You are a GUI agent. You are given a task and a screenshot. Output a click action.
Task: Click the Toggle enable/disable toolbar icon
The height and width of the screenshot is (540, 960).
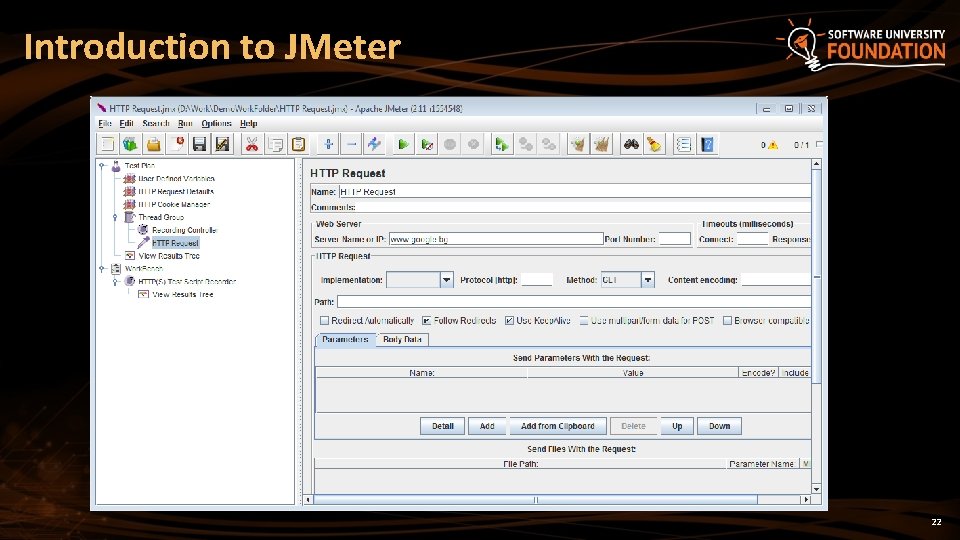[x=374, y=144]
